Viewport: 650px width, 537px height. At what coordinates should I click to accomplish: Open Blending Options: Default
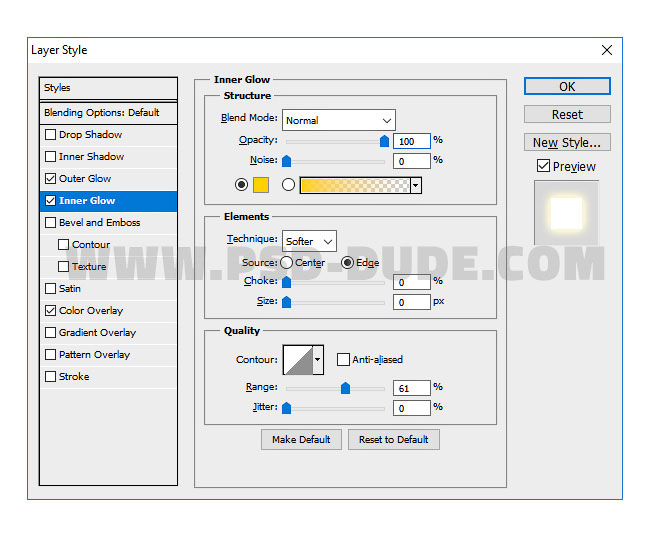(x=108, y=113)
